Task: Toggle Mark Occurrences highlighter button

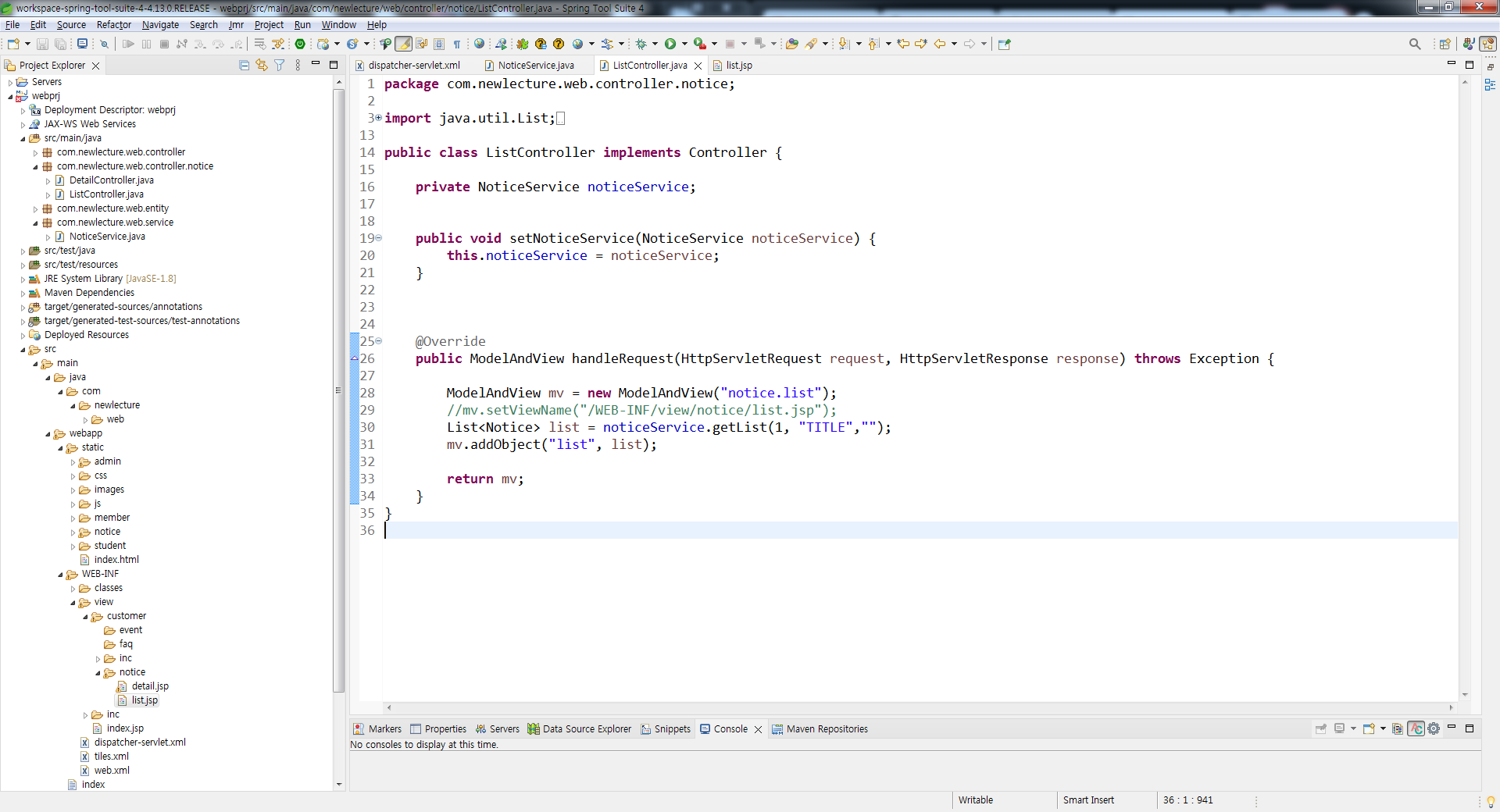Action: [x=403, y=44]
